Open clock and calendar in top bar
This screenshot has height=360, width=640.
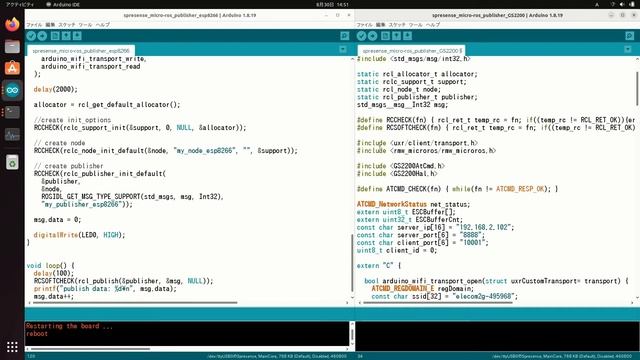click(332, 4)
